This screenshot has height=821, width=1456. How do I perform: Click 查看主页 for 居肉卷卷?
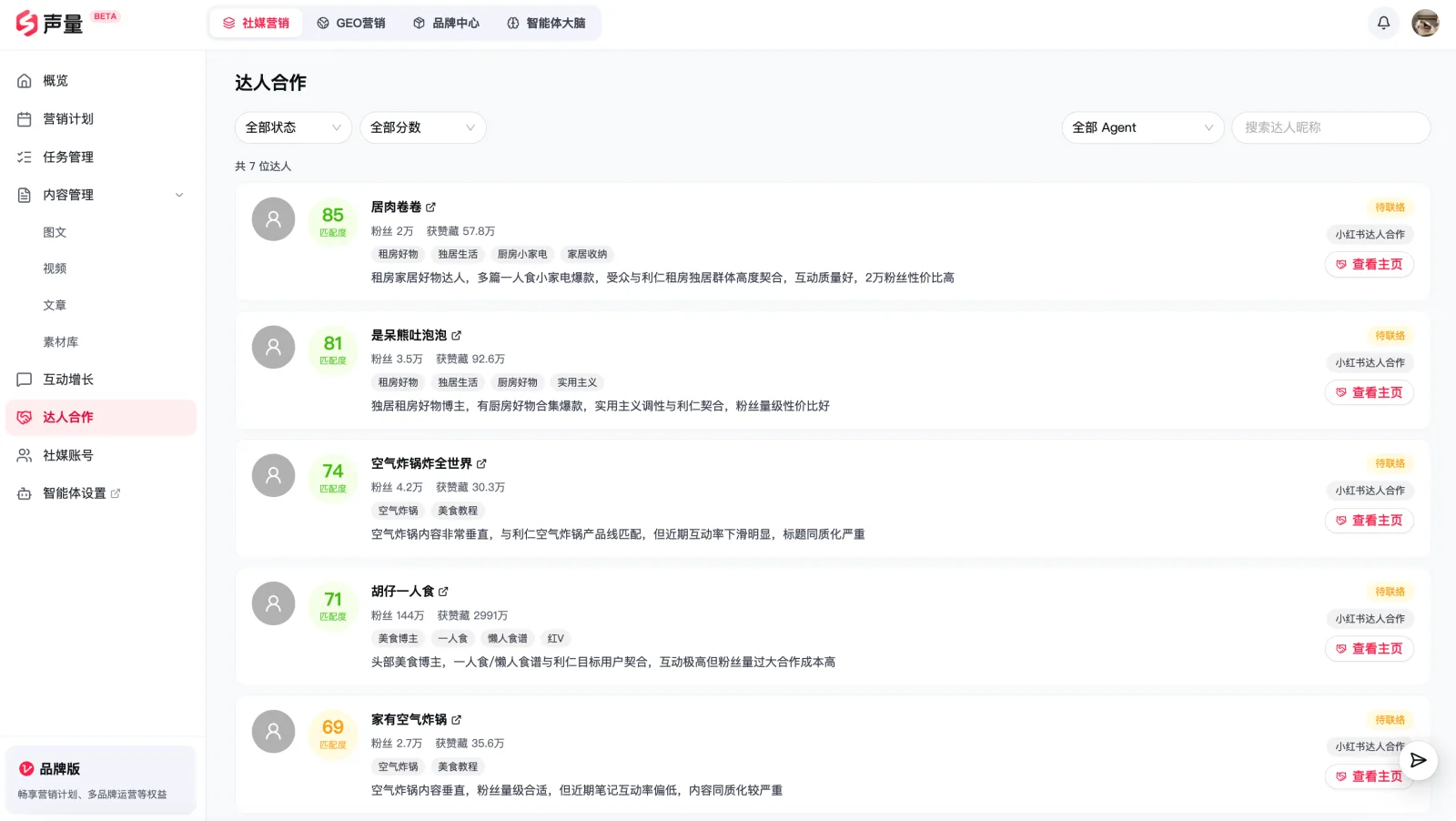pos(1369,265)
